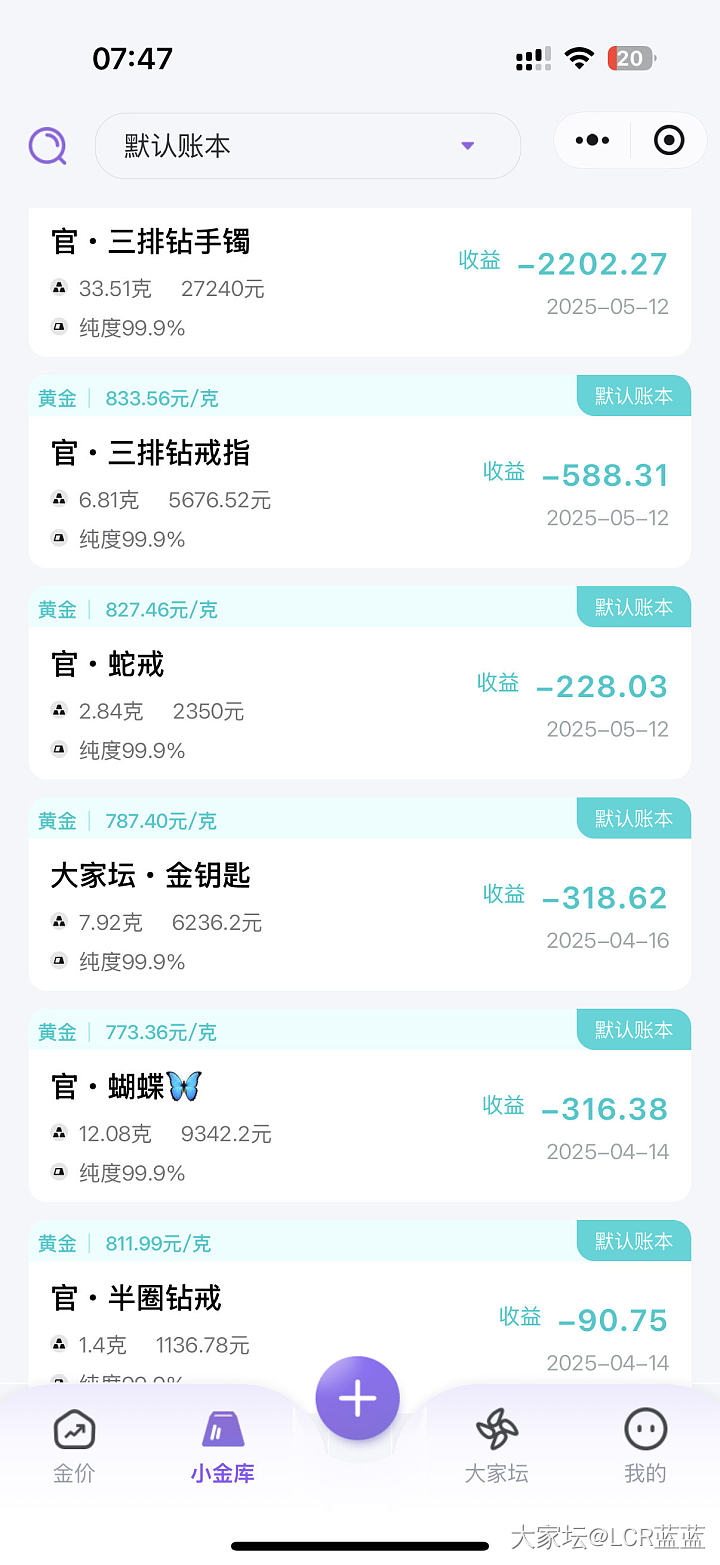Select the 小金库 tab
The width and height of the screenshot is (720, 1565).
pyautogui.click(x=222, y=1444)
